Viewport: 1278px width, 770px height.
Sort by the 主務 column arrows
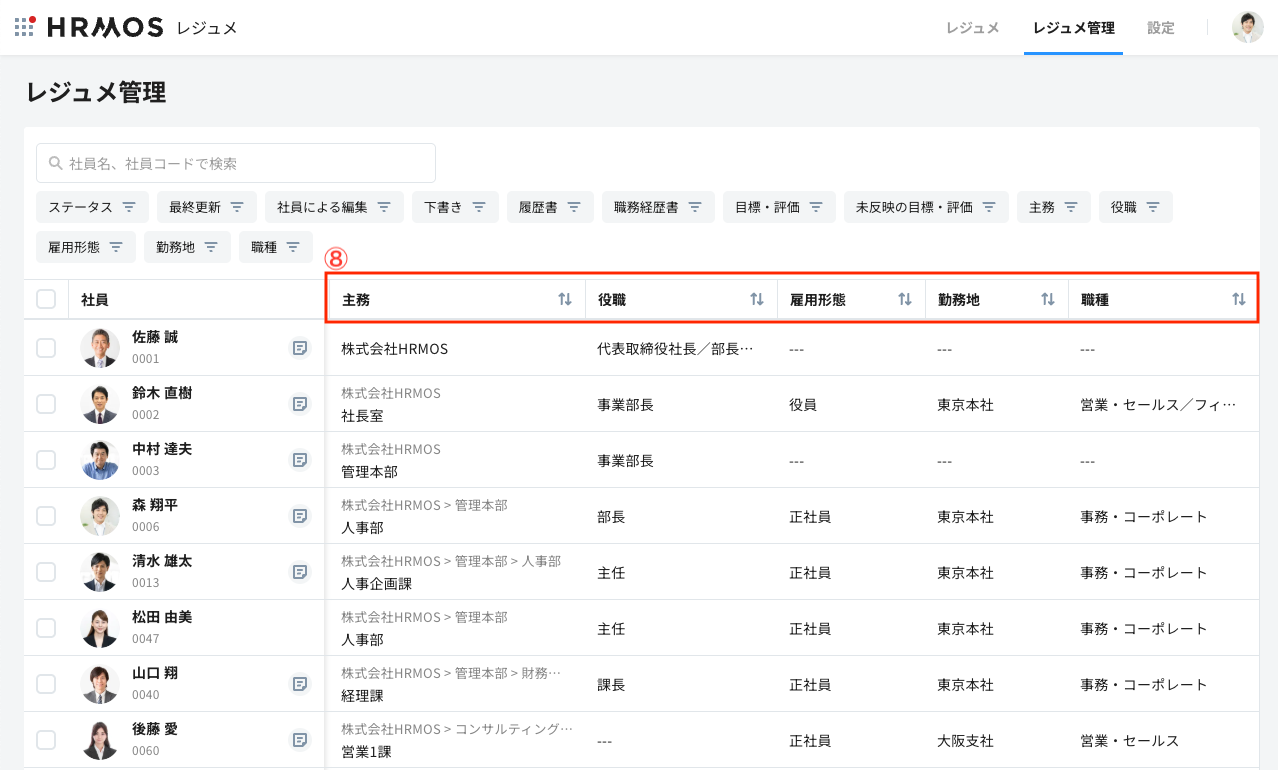tap(565, 300)
